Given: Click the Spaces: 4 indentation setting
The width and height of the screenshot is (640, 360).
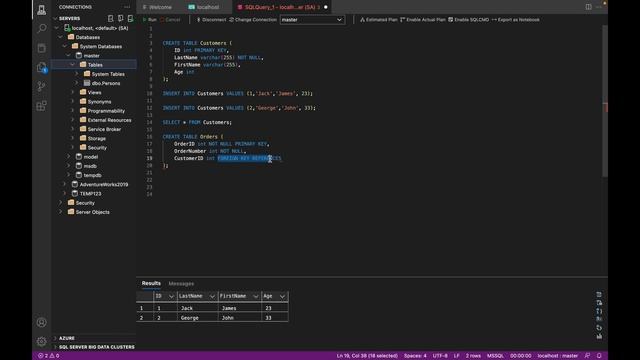Looking at the screenshot, I should coord(415,356).
